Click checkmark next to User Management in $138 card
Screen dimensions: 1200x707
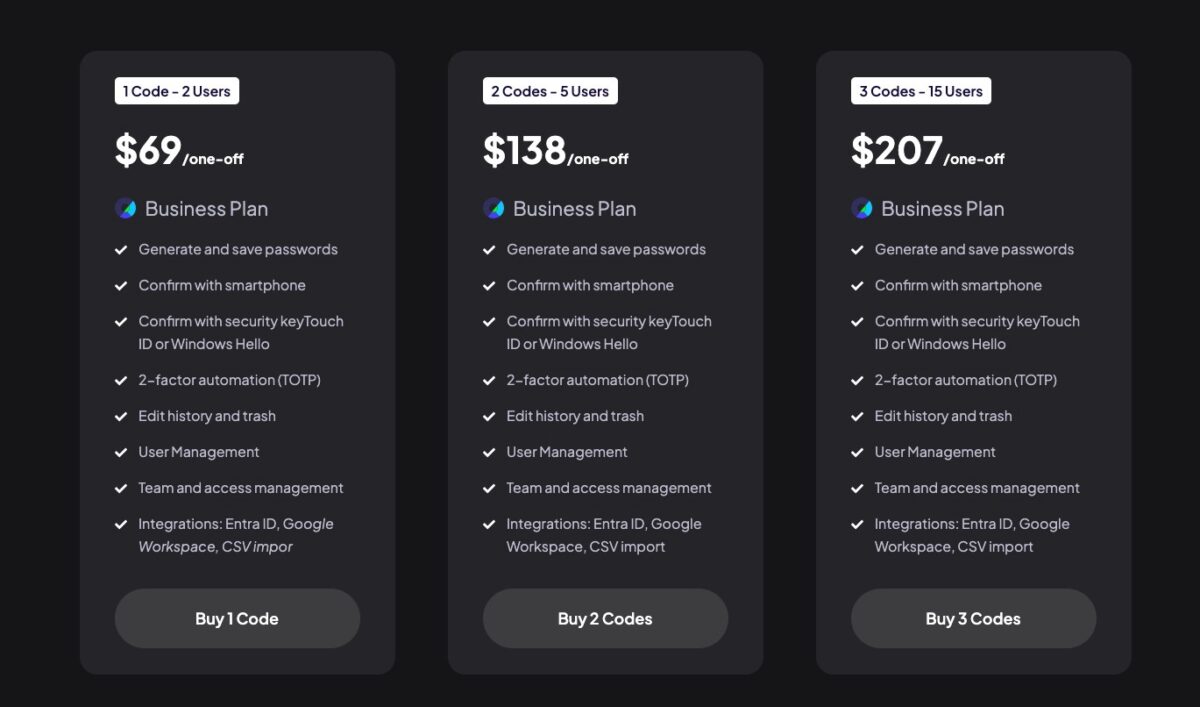click(489, 452)
